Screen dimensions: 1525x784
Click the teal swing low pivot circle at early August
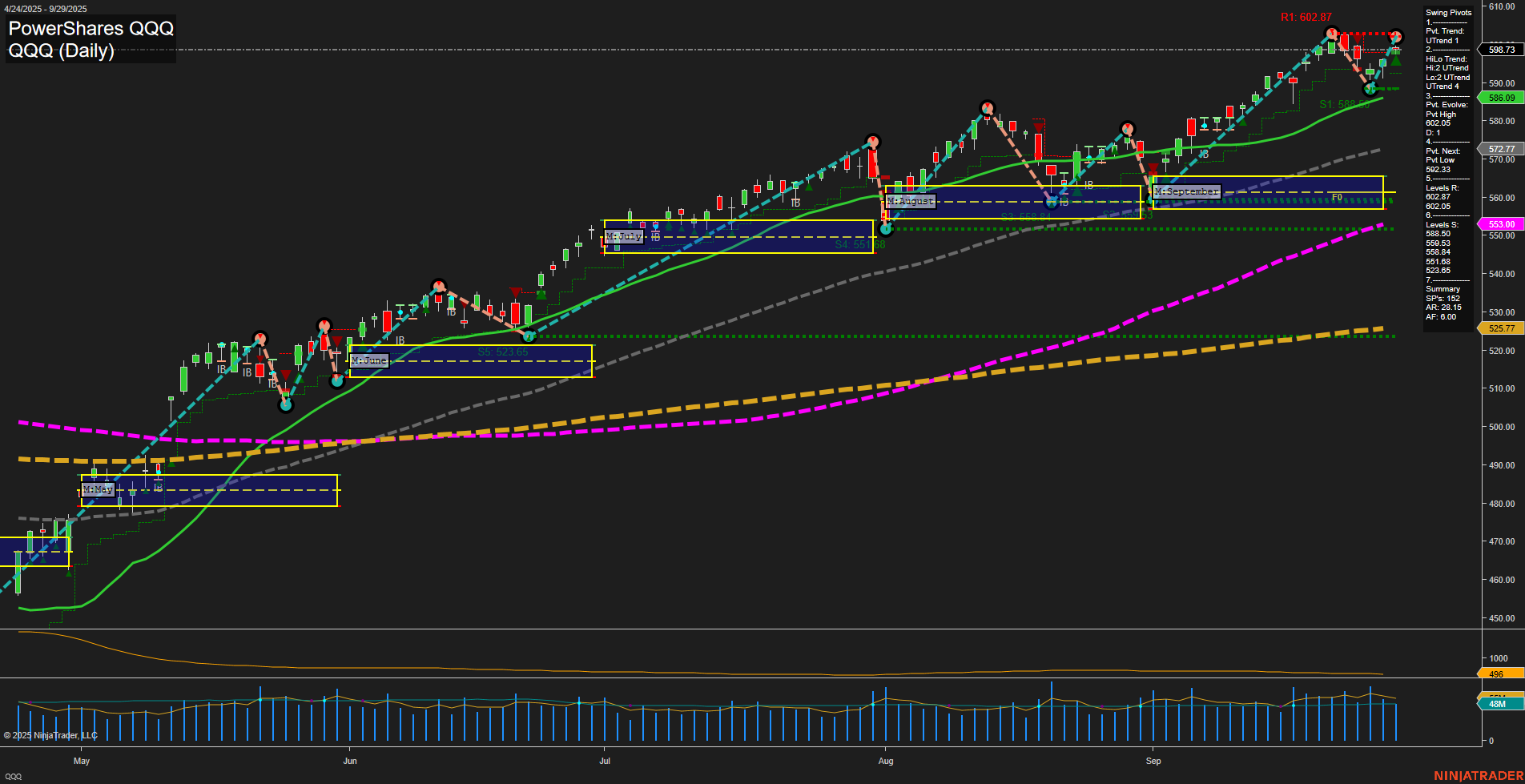(885, 229)
